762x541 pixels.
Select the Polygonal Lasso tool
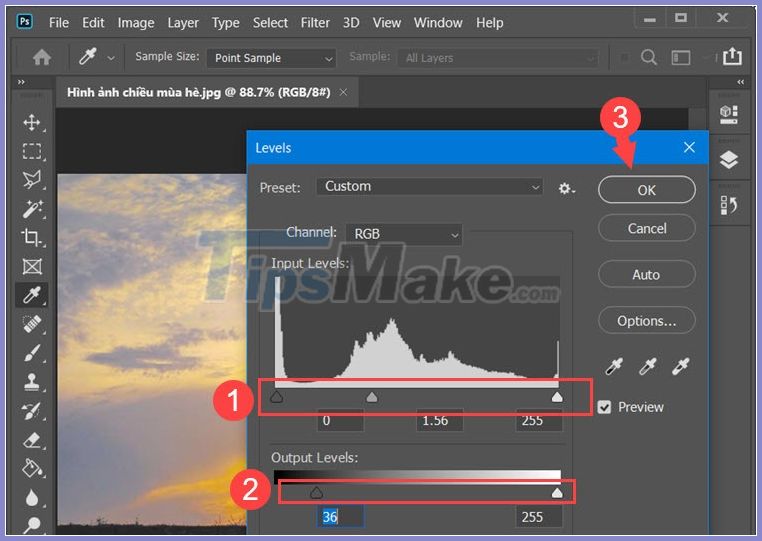pos(32,180)
